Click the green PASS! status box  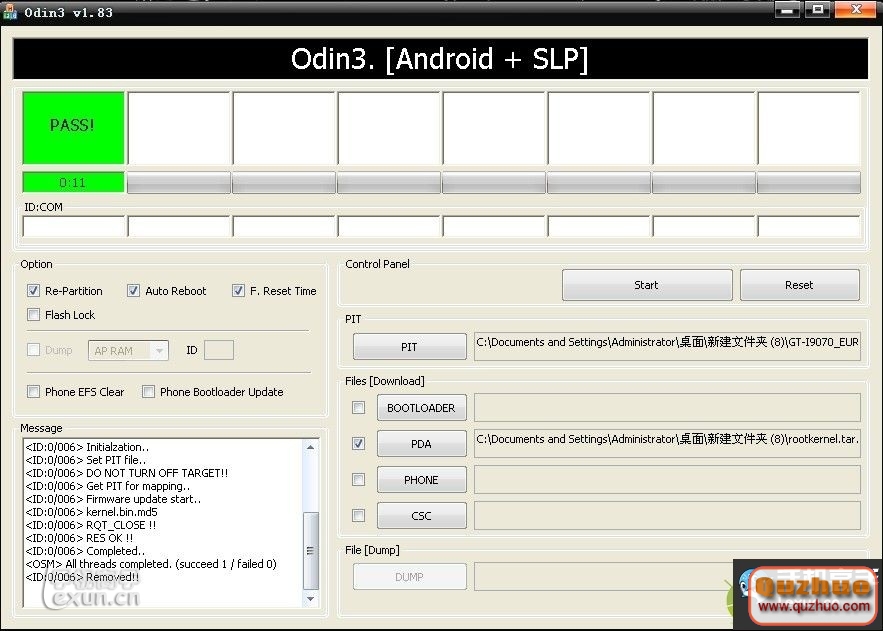coord(73,127)
